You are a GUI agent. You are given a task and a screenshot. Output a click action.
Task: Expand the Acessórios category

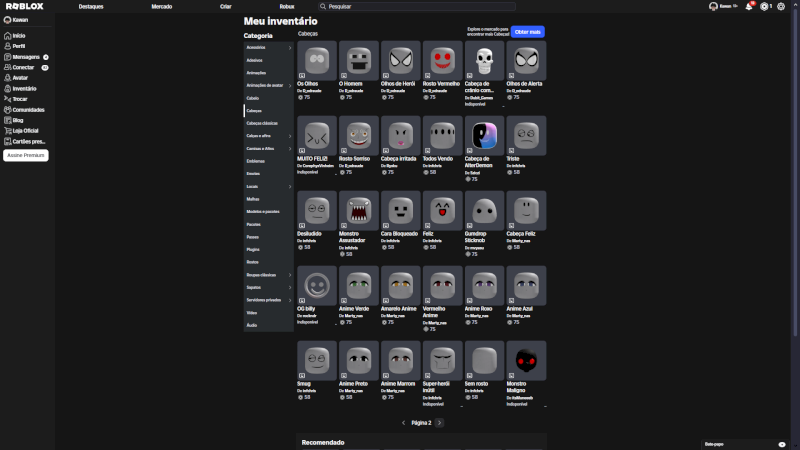pyautogui.click(x=268, y=47)
